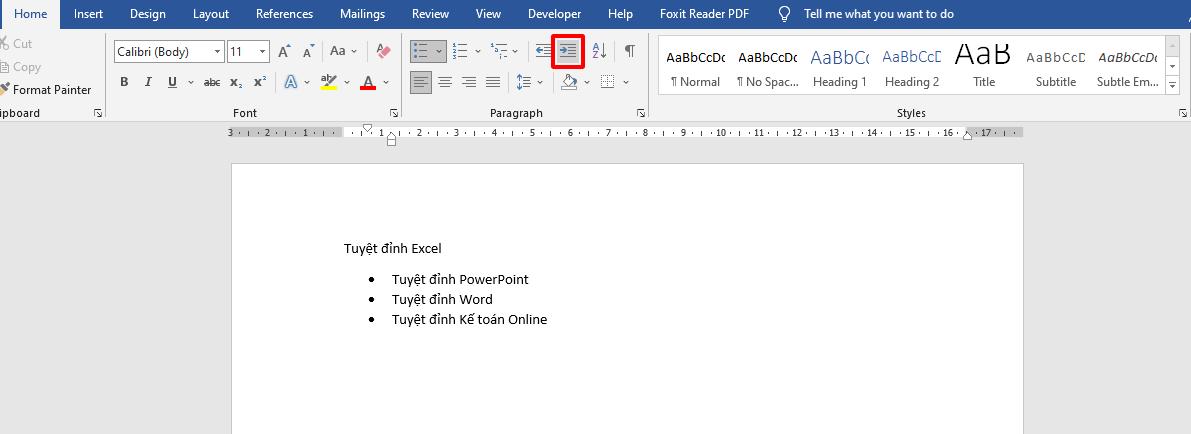This screenshot has width=1191, height=434.
Task: Open the font size dropdown arrow
Action: 263,52
